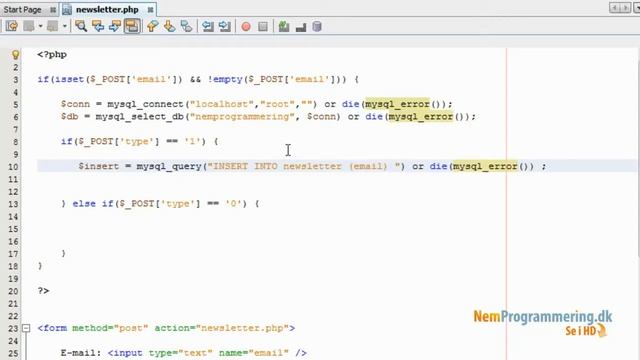This screenshot has width=640, height=360.
Task: Jump to the next bookmark
Action: coord(169,27)
